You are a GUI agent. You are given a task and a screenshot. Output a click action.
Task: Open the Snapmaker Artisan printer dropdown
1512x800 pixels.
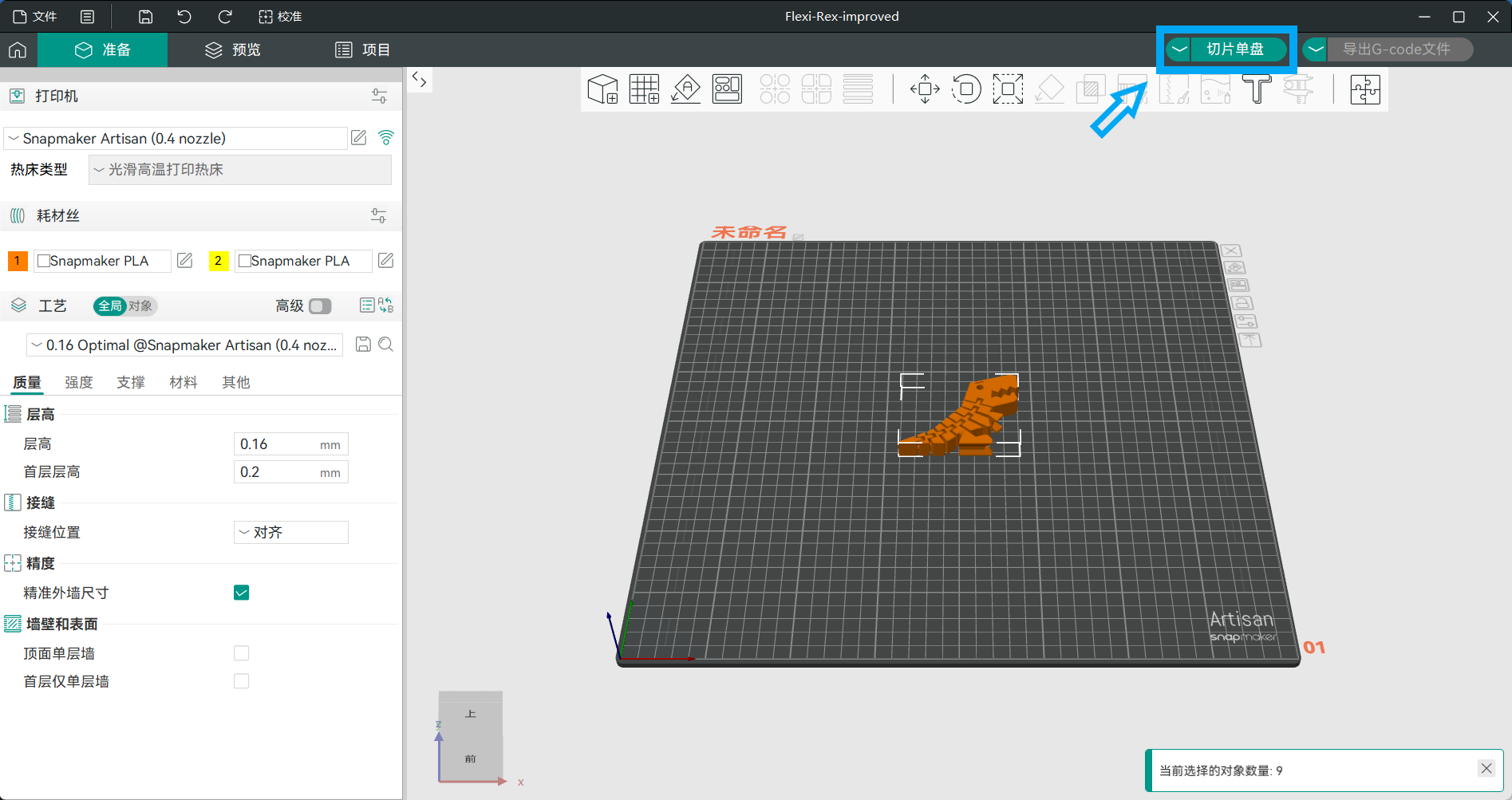click(176, 139)
